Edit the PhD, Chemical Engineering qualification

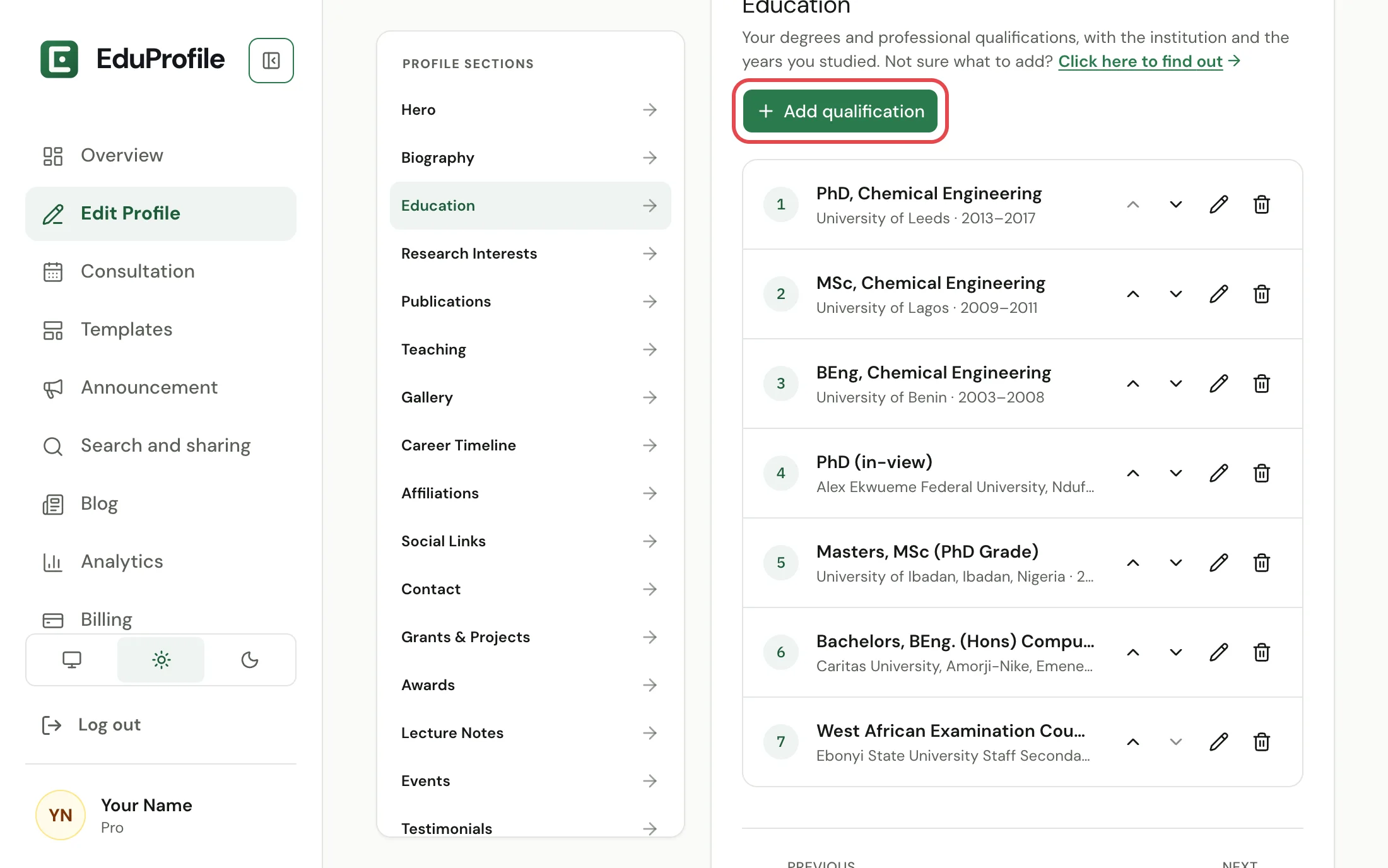[x=1219, y=204]
